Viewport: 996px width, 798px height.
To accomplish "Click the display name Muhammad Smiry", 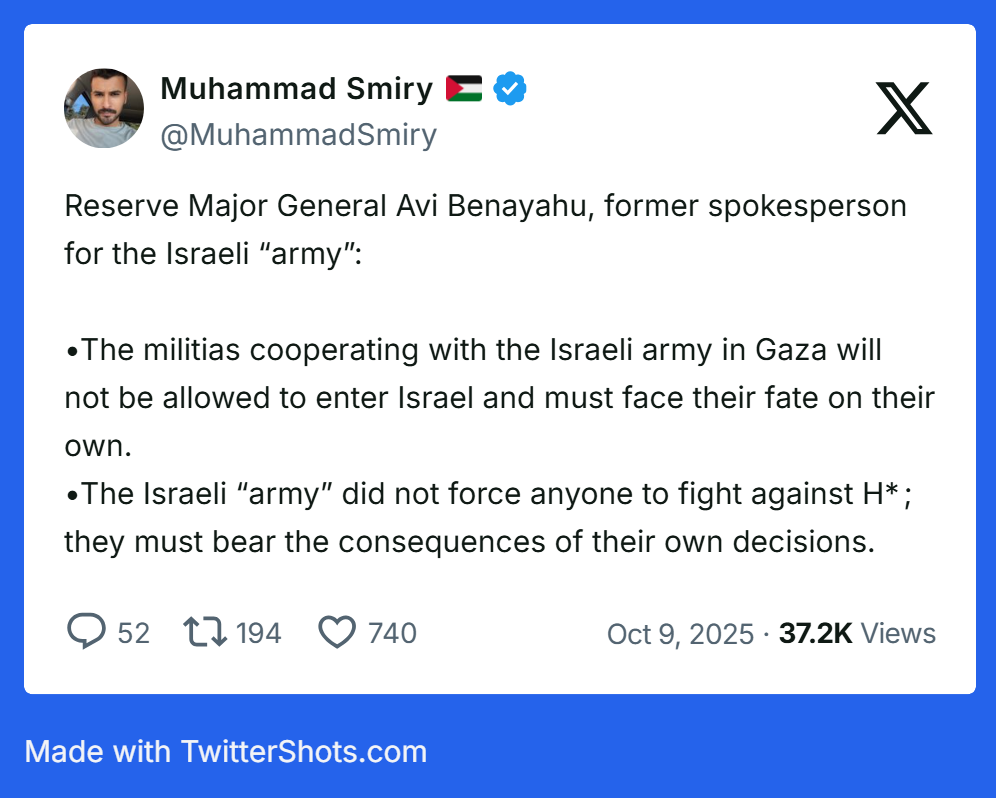I will [x=296, y=89].
